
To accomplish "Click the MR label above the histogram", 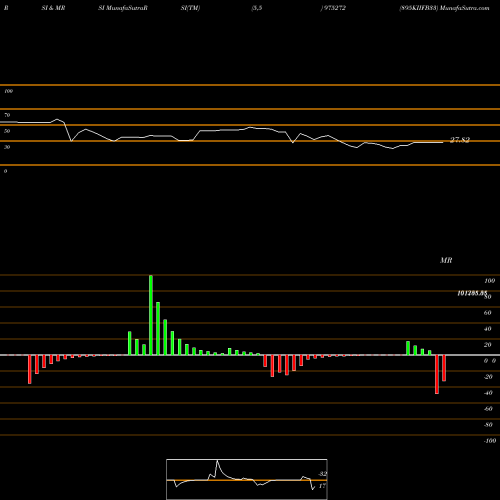I will 446,260.
